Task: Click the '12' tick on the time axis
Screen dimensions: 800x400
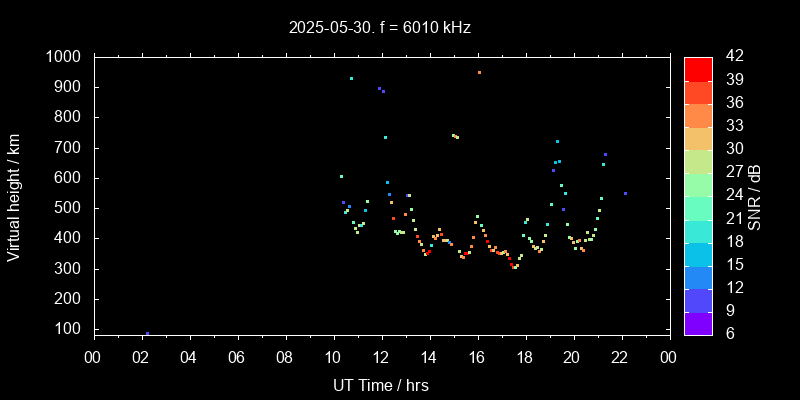Action: point(381,356)
